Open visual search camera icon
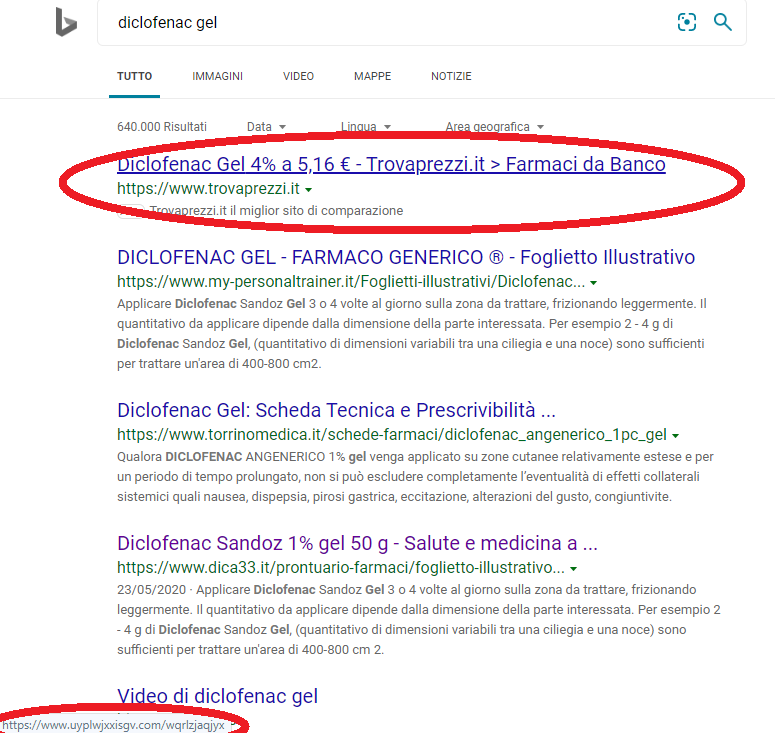 (687, 22)
